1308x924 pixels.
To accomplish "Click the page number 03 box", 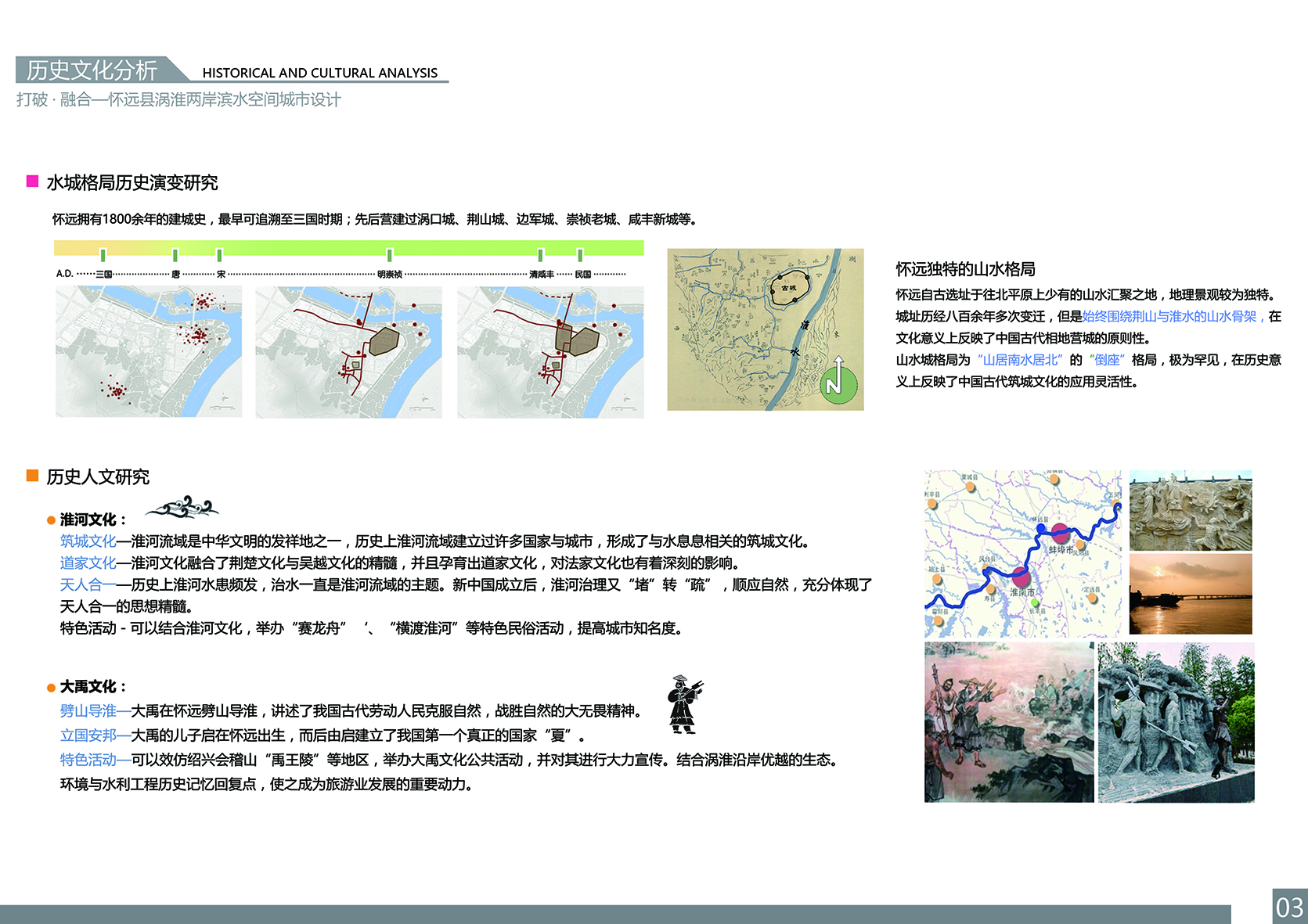I will 1289,907.
